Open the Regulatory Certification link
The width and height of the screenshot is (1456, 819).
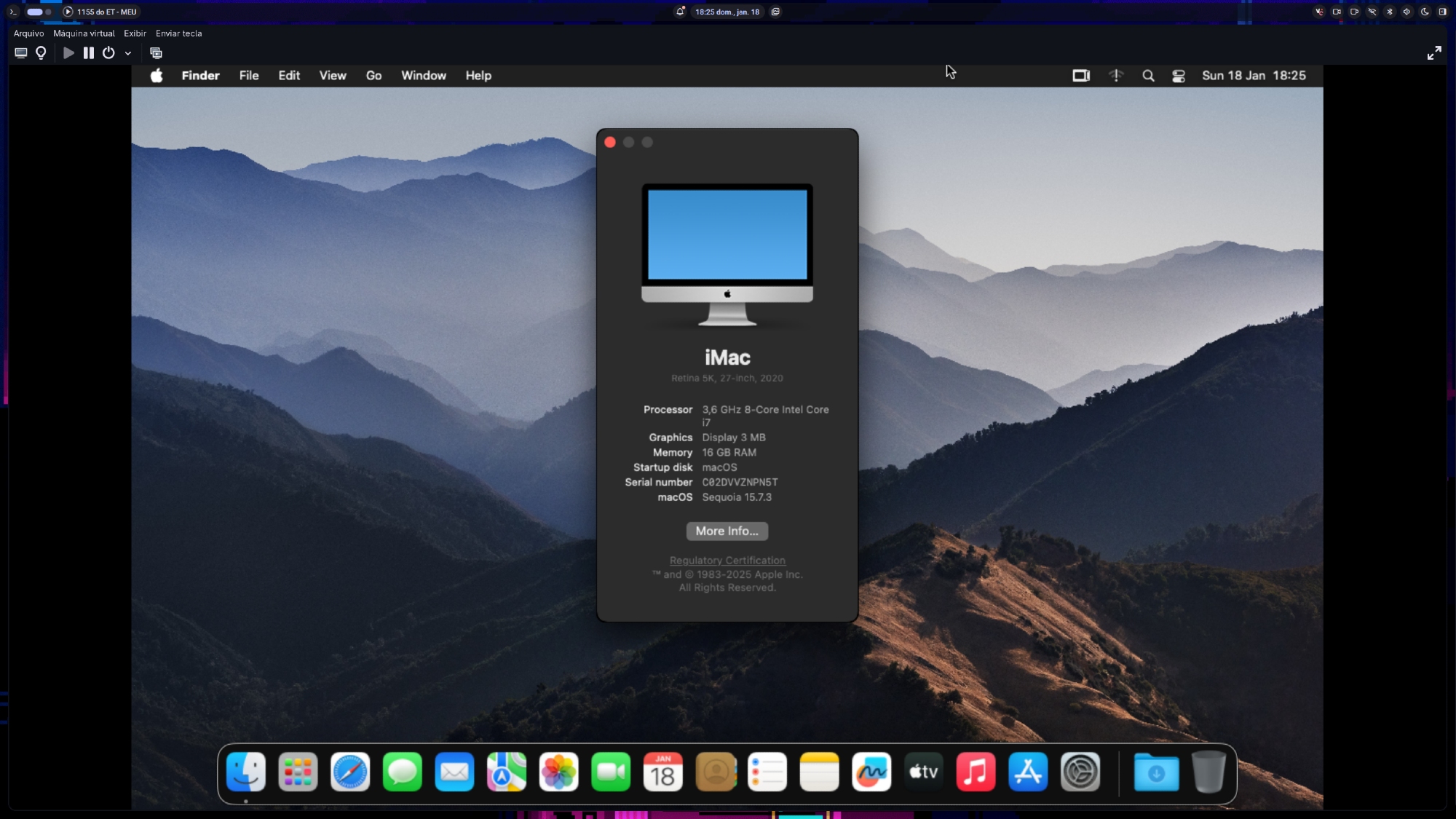click(x=727, y=561)
